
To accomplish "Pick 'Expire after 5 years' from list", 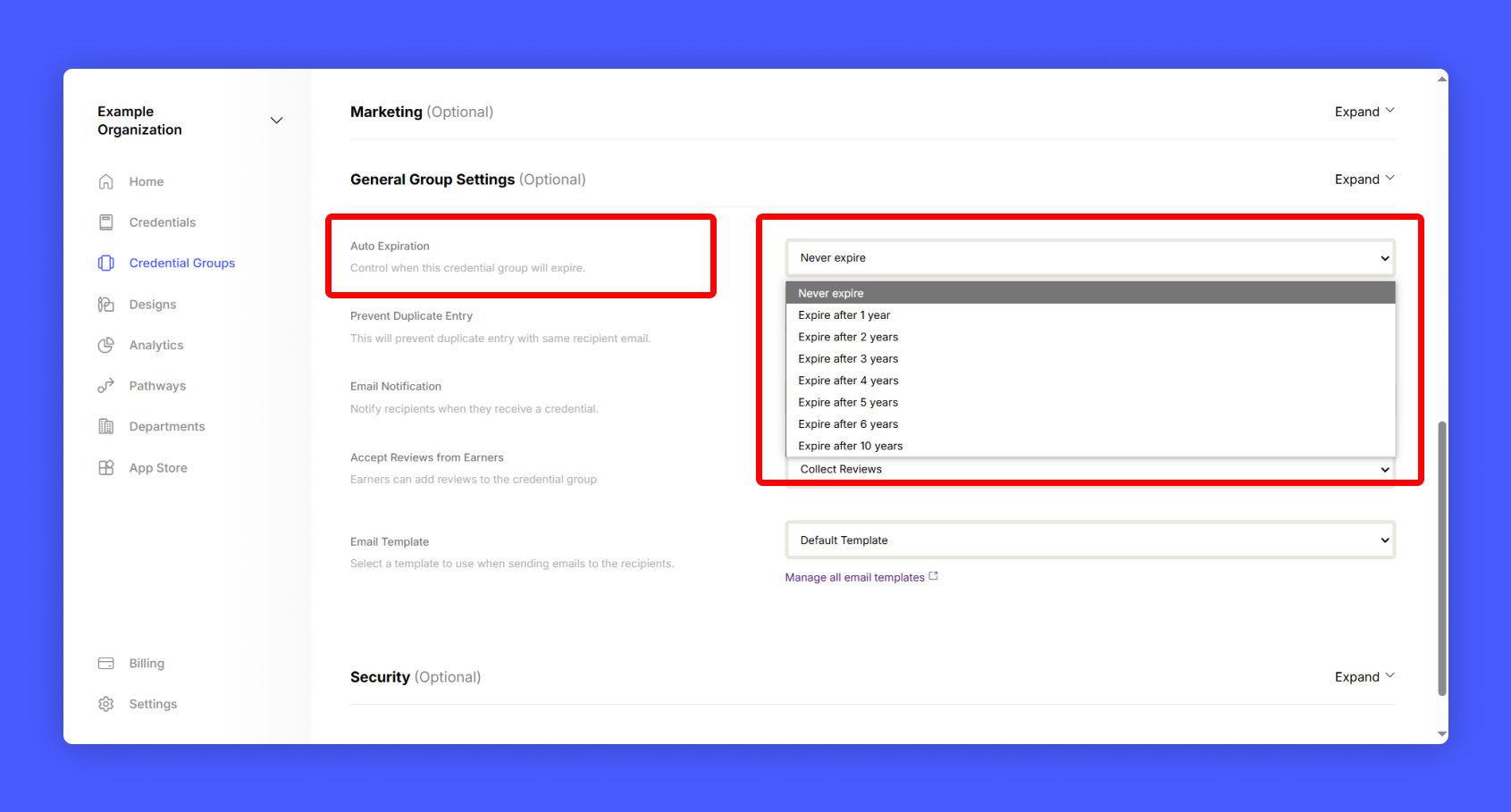I will tap(848, 403).
